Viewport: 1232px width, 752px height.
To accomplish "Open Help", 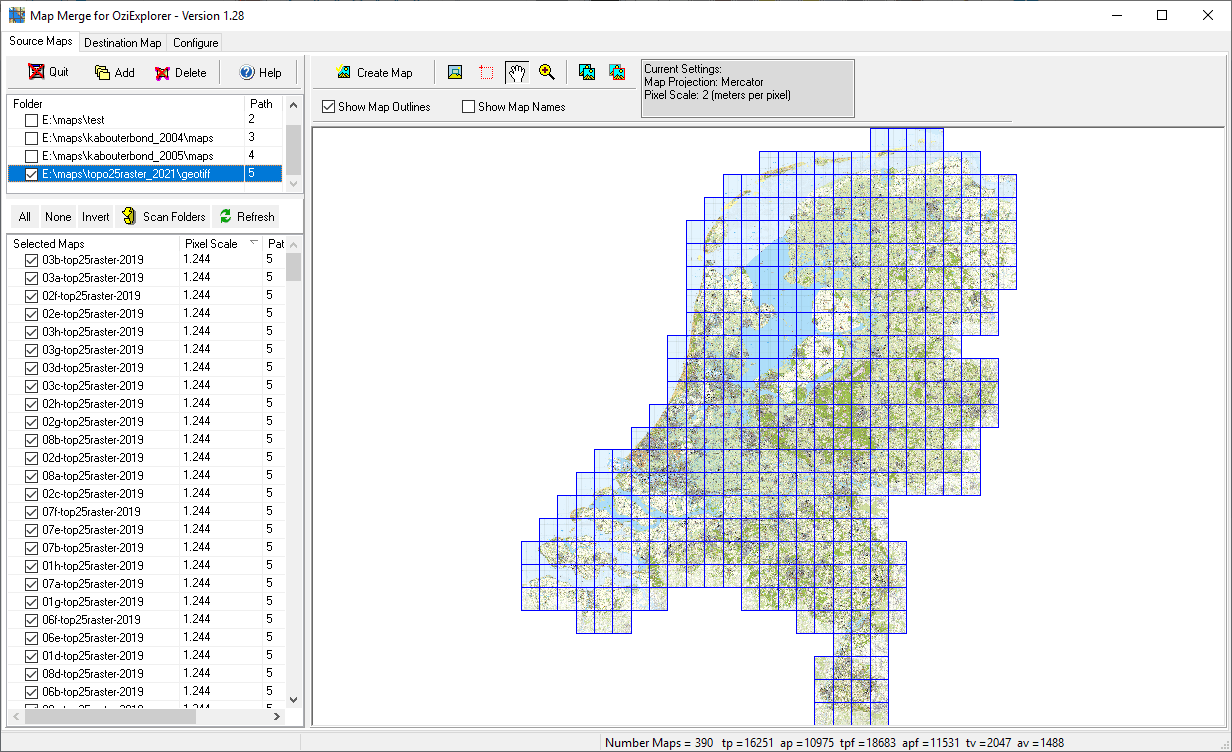I will [260, 72].
